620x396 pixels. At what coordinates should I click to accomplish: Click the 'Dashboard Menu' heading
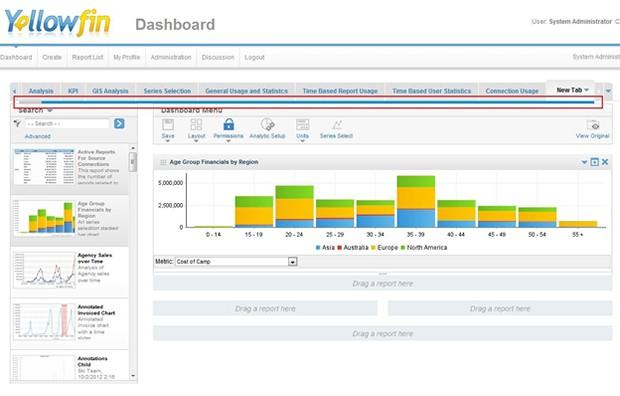192,110
